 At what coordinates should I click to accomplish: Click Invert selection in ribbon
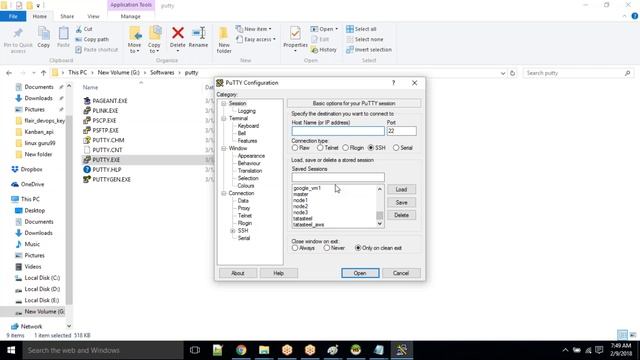[369, 50]
